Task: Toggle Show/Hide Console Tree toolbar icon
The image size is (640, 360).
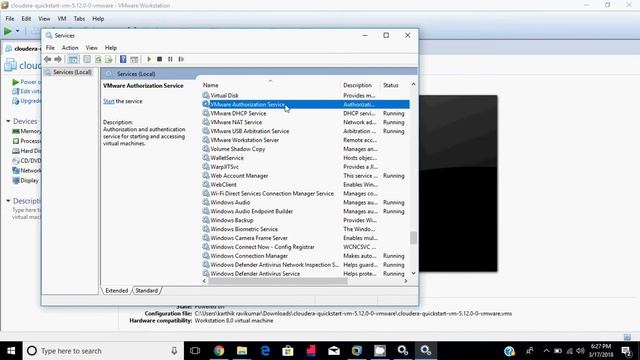Action: click(x=73, y=59)
